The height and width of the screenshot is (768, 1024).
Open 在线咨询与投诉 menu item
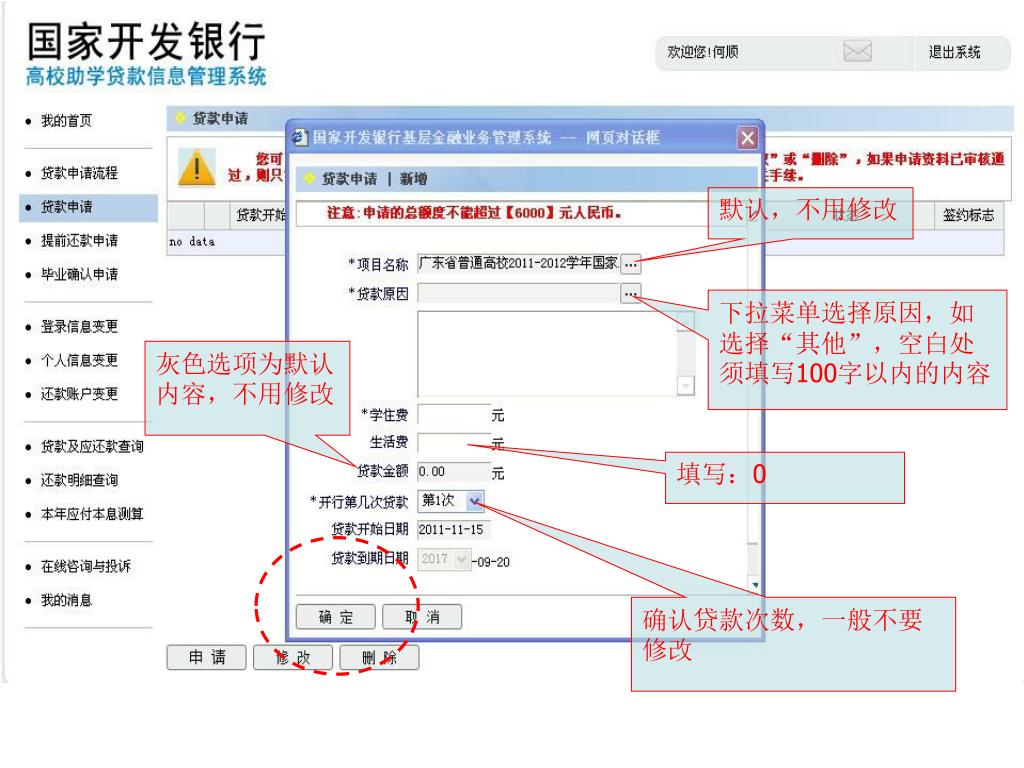click(x=86, y=567)
